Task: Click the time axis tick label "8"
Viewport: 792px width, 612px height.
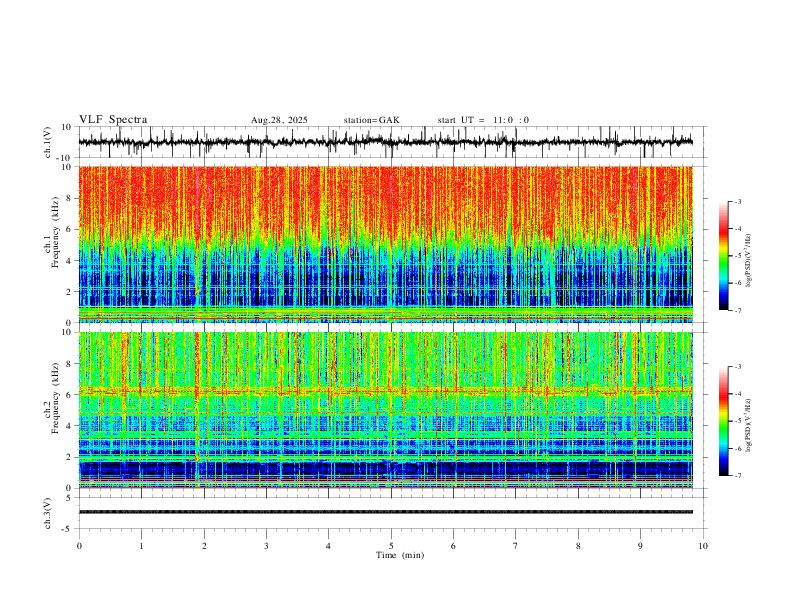Action: [578, 546]
